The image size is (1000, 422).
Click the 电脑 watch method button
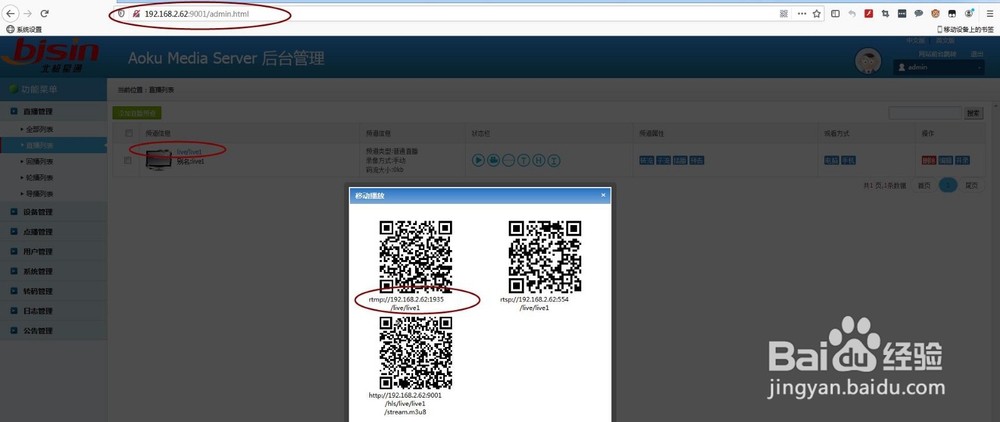(x=832, y=161)
